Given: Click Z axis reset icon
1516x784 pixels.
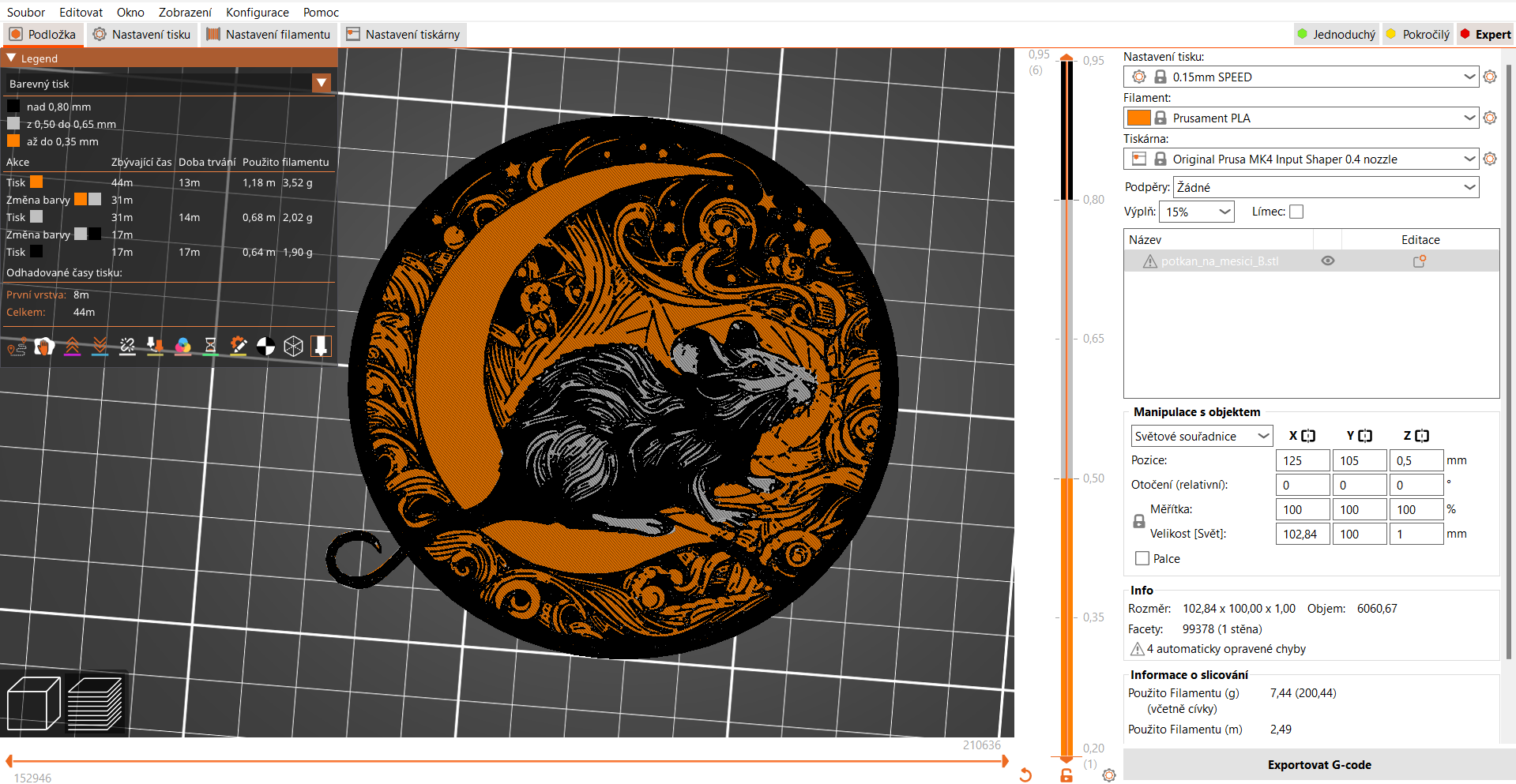Looking at the screenshot, I should click(x=1422, y=436).
